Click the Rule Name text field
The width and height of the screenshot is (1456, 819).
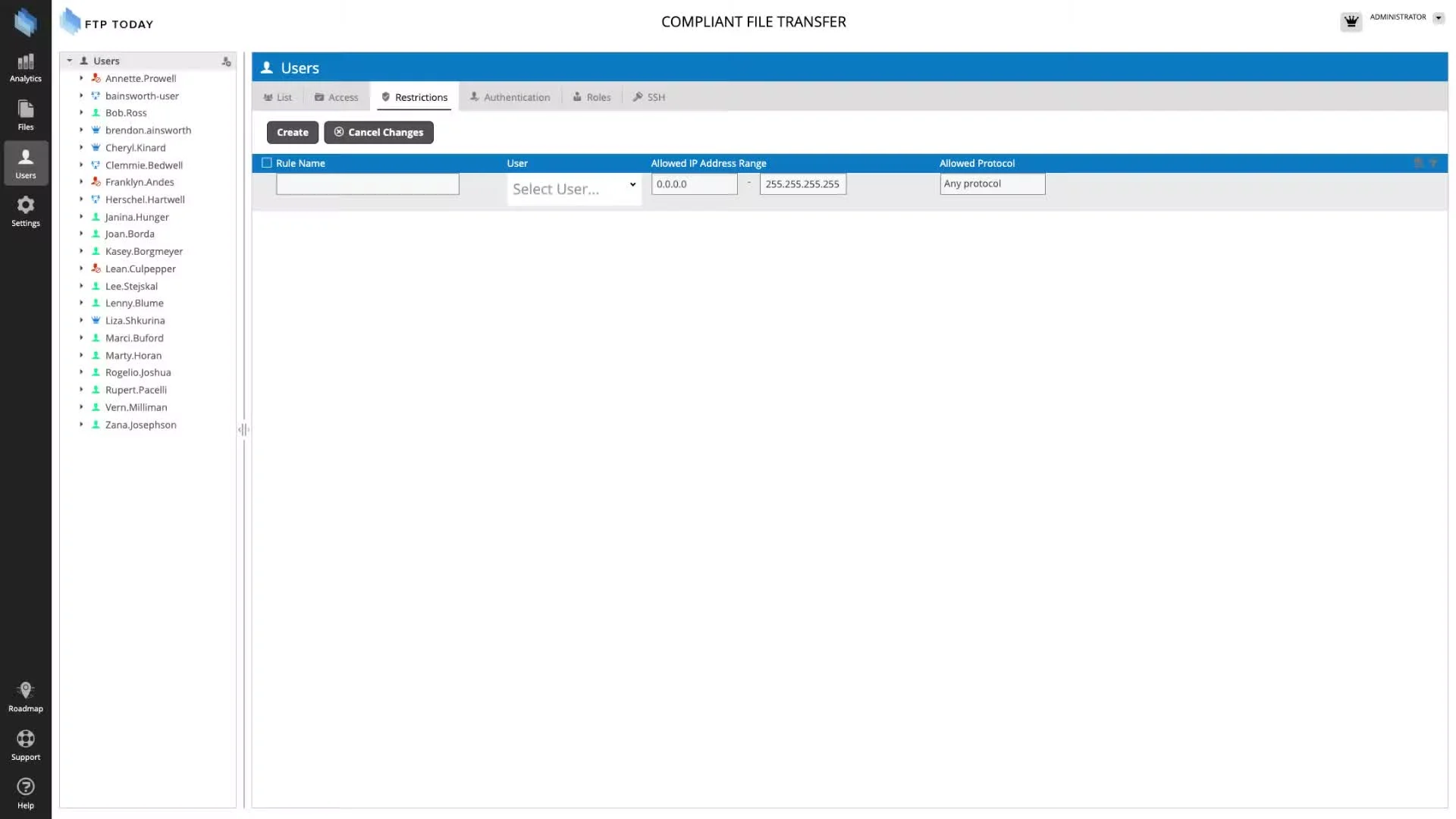pyautogui.click(x=367, y=184)
